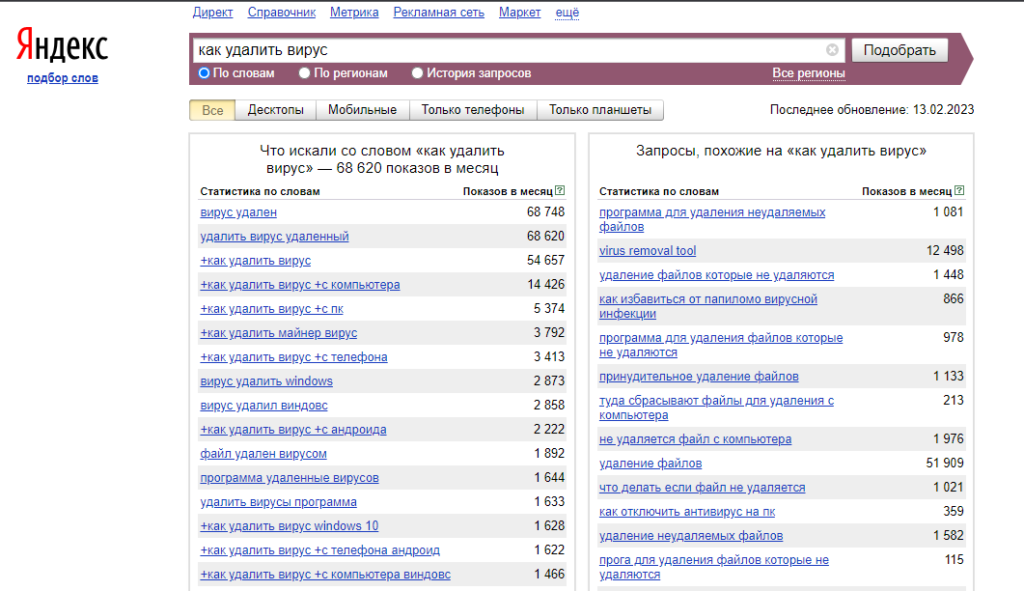Open the файл удален вирусом link
The width and height of the screenshot is (1024, 591).
point(263,454)
